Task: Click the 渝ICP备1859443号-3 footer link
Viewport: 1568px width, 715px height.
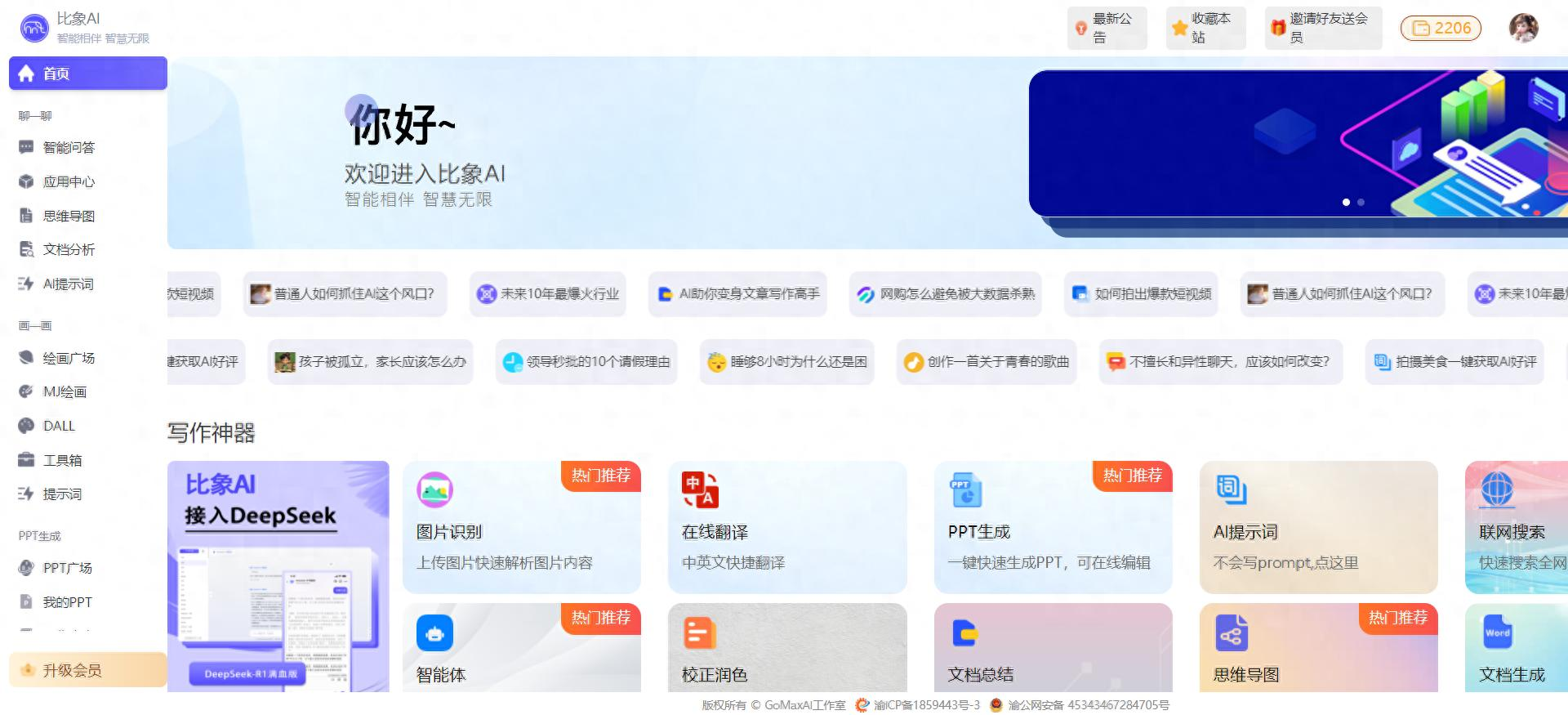Action: (x=926, y=705)
